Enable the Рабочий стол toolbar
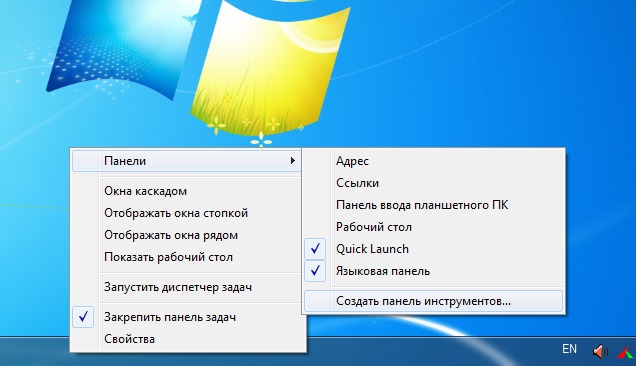Image resolution: width=636 pixels, height=366 pixels. click(434, 227)
